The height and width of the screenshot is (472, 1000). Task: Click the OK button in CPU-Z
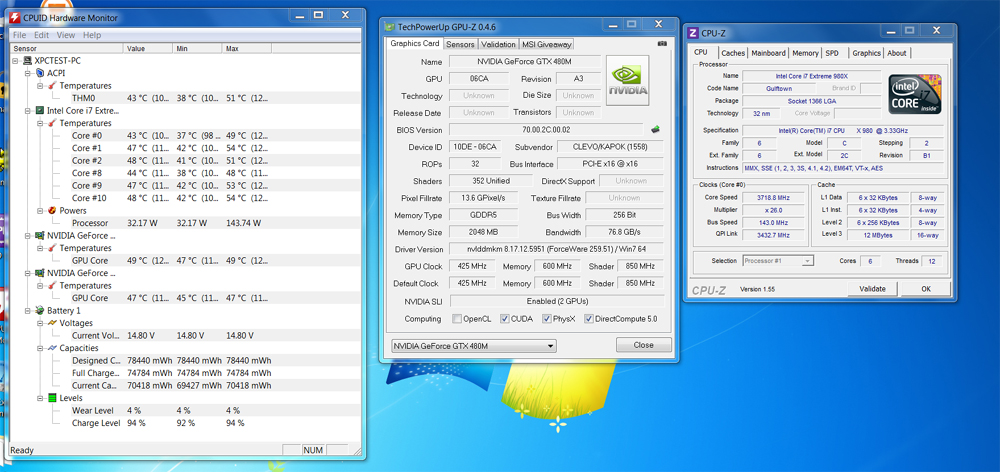[x=925, y=289]
